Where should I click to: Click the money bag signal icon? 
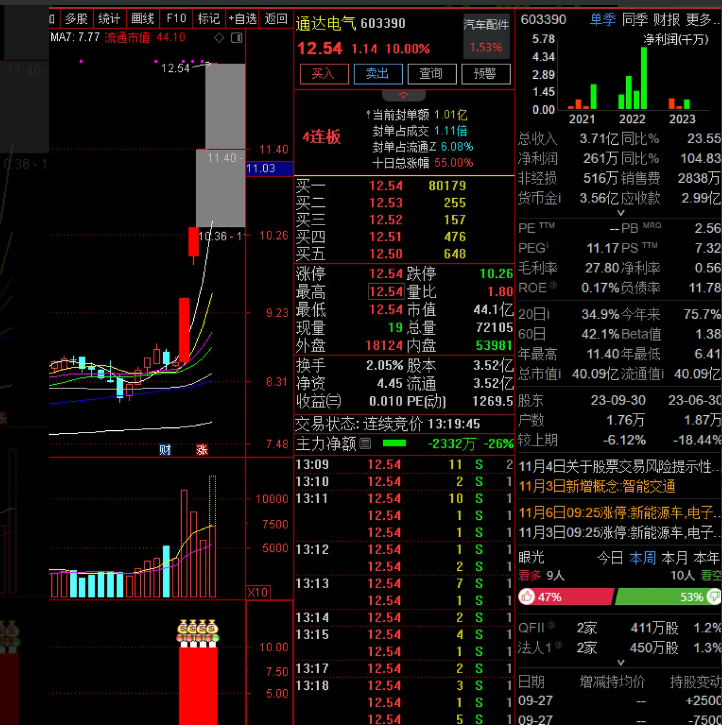pyautogui.click(x=198, y=630)
